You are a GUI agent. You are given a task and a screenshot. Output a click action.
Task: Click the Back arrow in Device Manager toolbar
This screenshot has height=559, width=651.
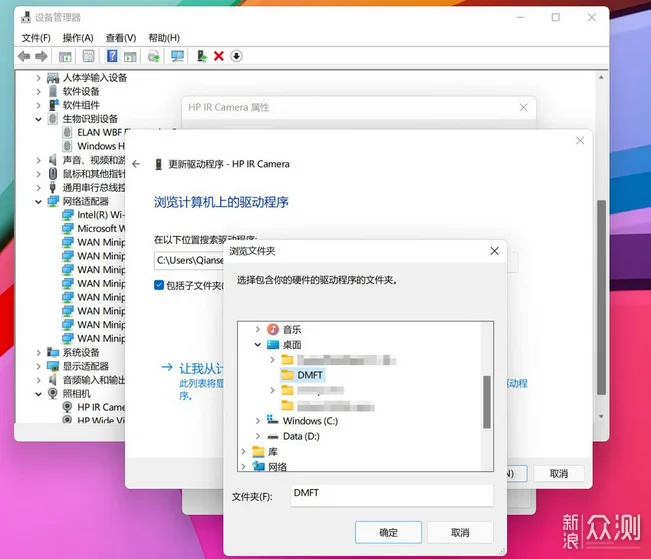coord(24,56)
